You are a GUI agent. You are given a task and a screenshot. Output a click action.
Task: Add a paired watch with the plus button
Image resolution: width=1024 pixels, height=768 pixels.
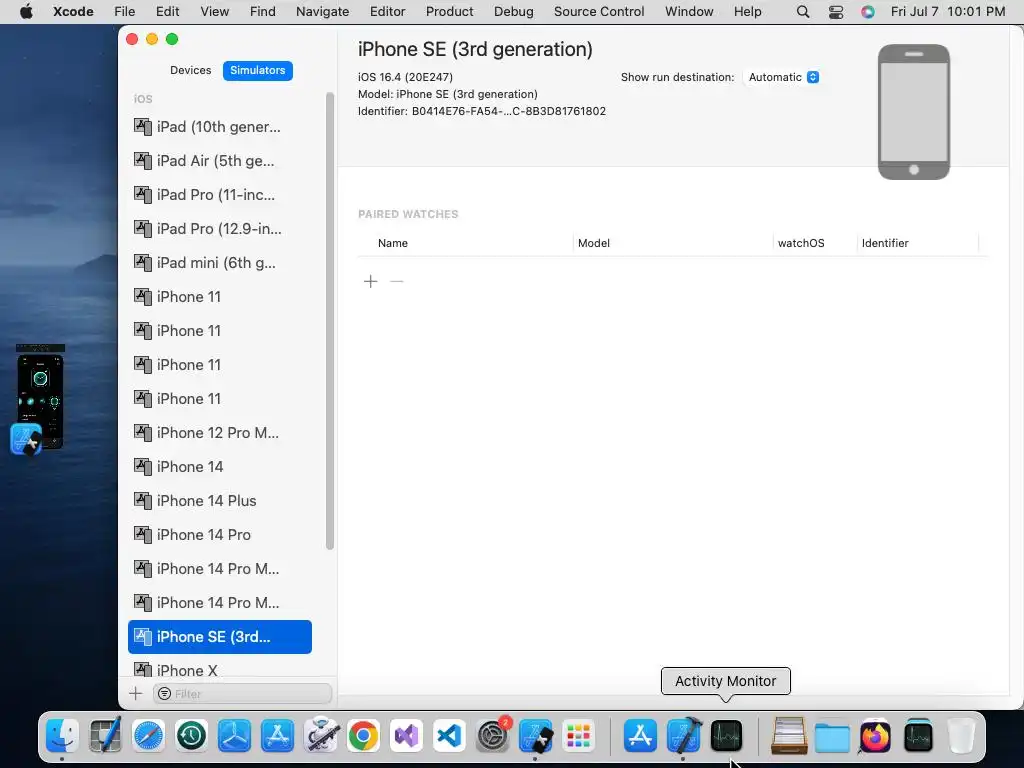pos(370,281)
